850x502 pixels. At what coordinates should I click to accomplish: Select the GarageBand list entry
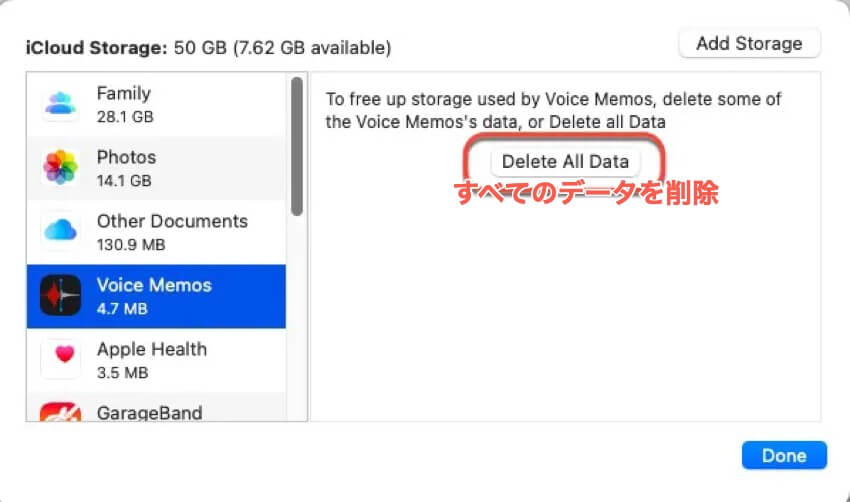pos(156,407)
